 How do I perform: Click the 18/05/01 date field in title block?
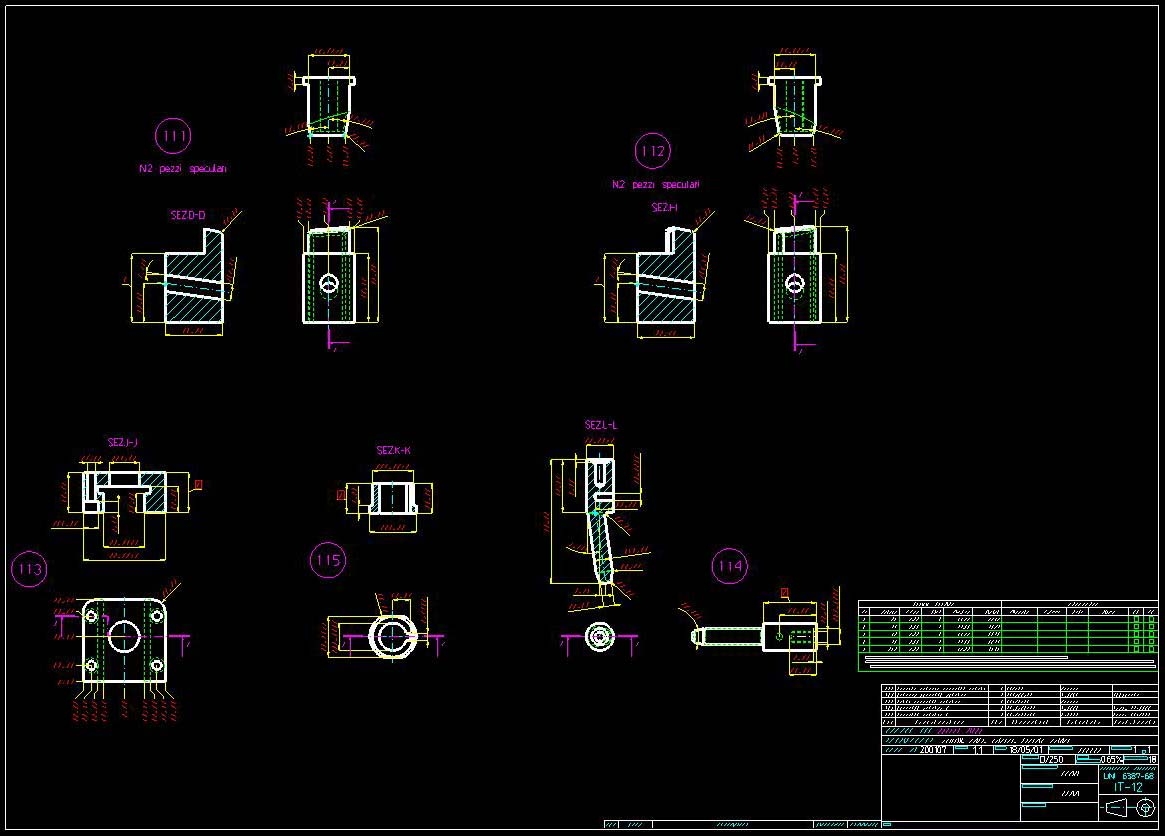[1017, 749]
